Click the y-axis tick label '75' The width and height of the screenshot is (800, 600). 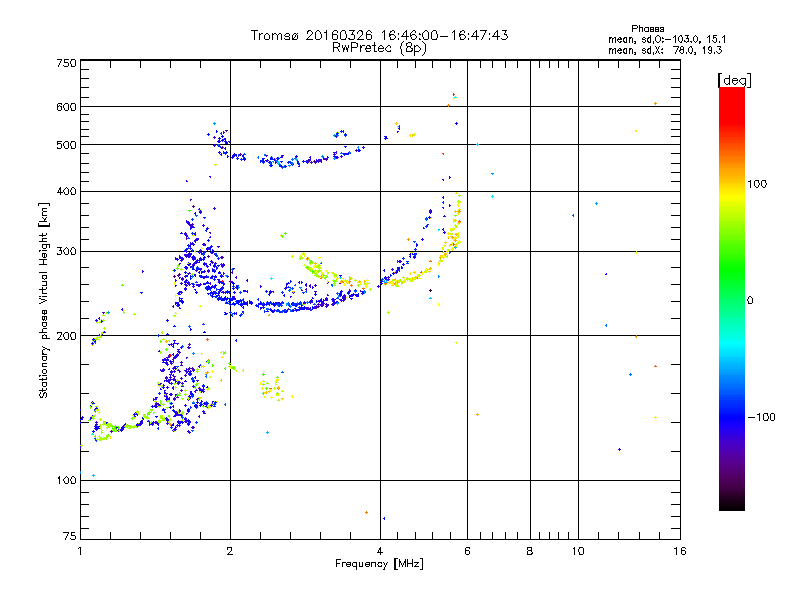coord(70,536)
